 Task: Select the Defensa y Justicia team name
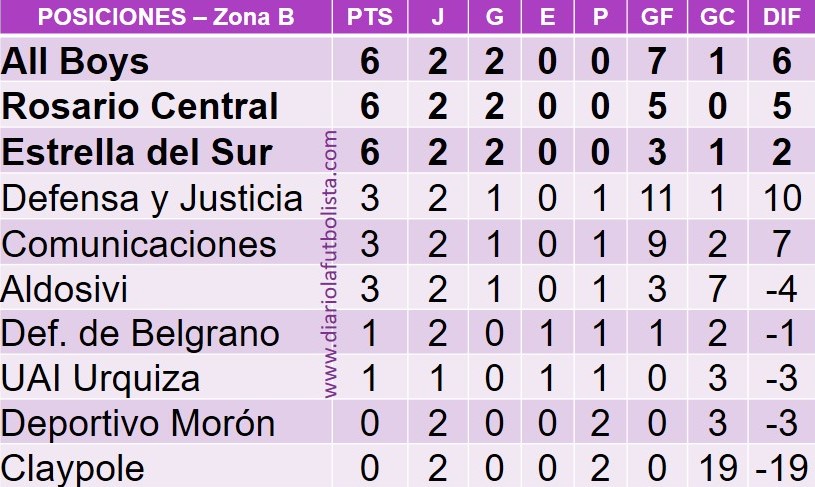point(152,198)
